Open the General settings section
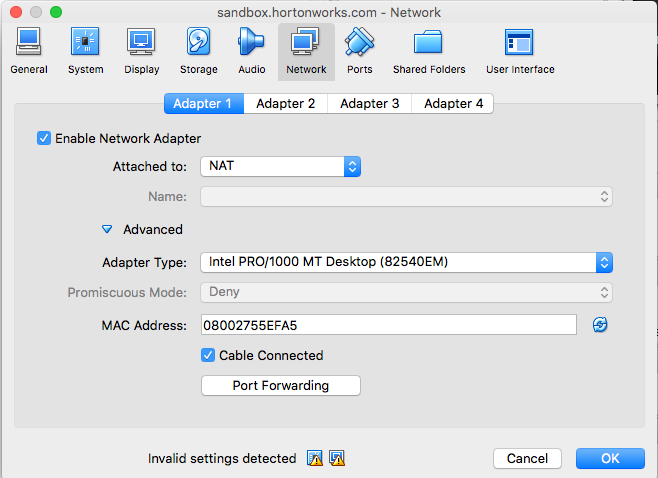This screenshot has height=478, width=658. 29,51
